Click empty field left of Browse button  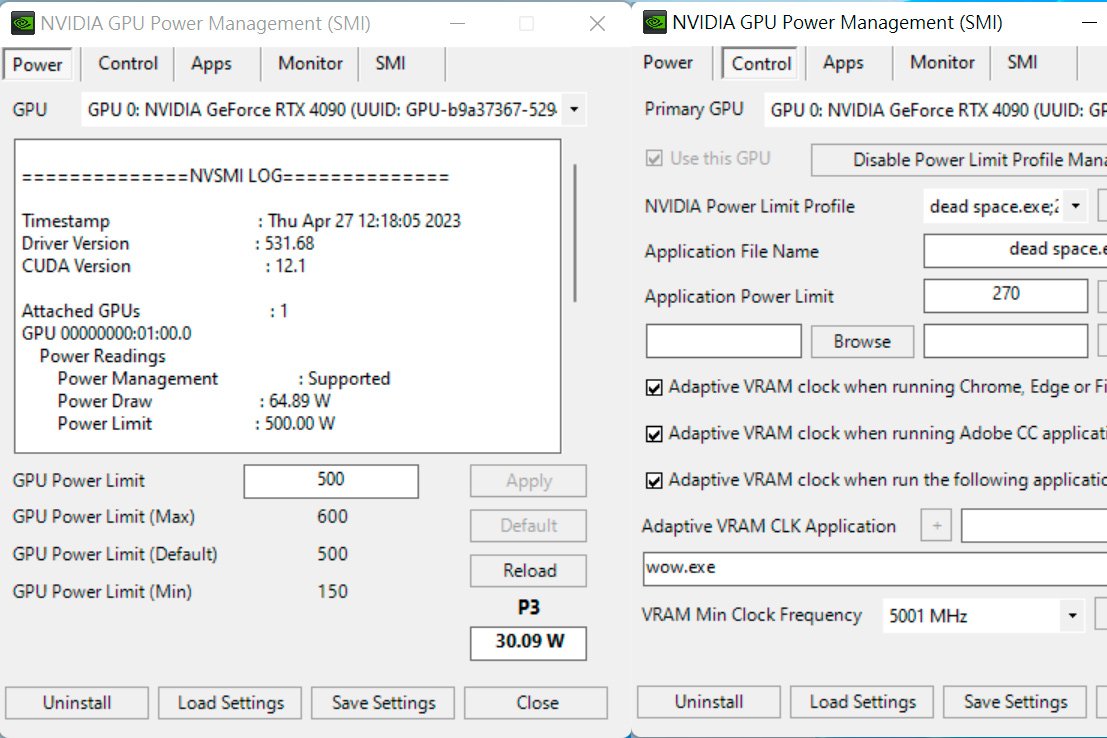tap(724, 341)
